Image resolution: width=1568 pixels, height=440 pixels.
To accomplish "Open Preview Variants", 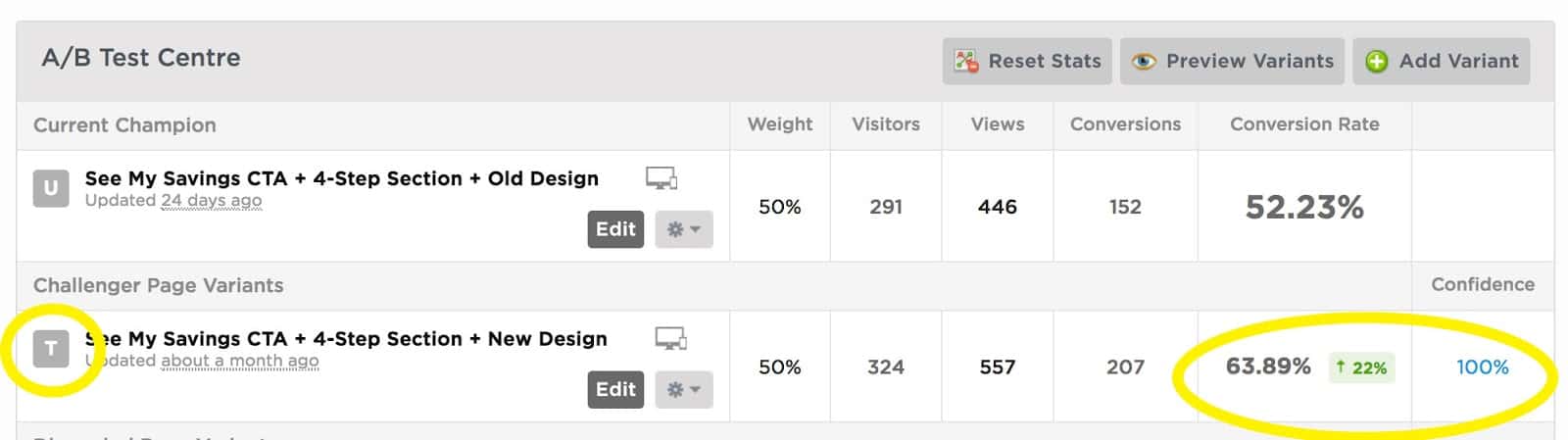I will click(1233, 61).
